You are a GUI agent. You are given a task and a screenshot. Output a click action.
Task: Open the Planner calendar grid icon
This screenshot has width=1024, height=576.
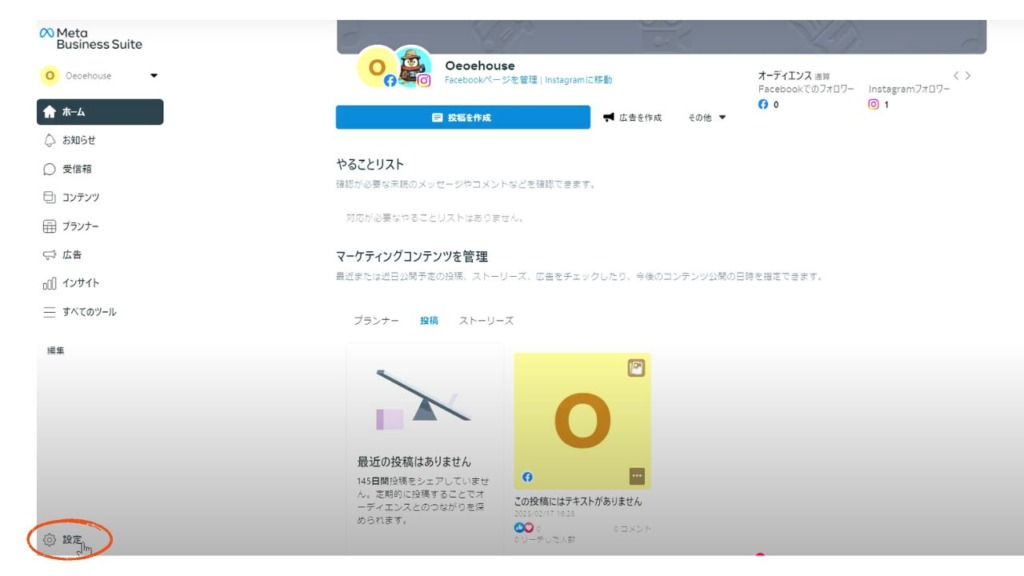[50, 227]
